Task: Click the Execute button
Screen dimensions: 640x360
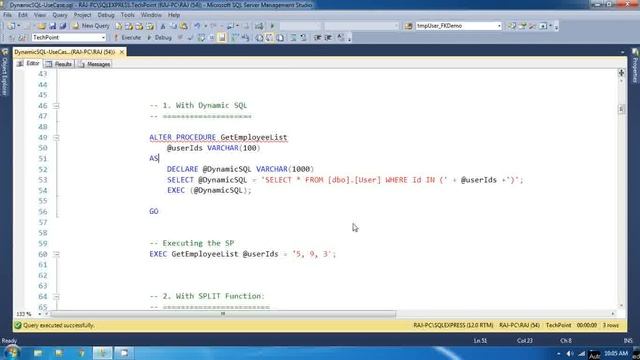Action: click(127, 38)
